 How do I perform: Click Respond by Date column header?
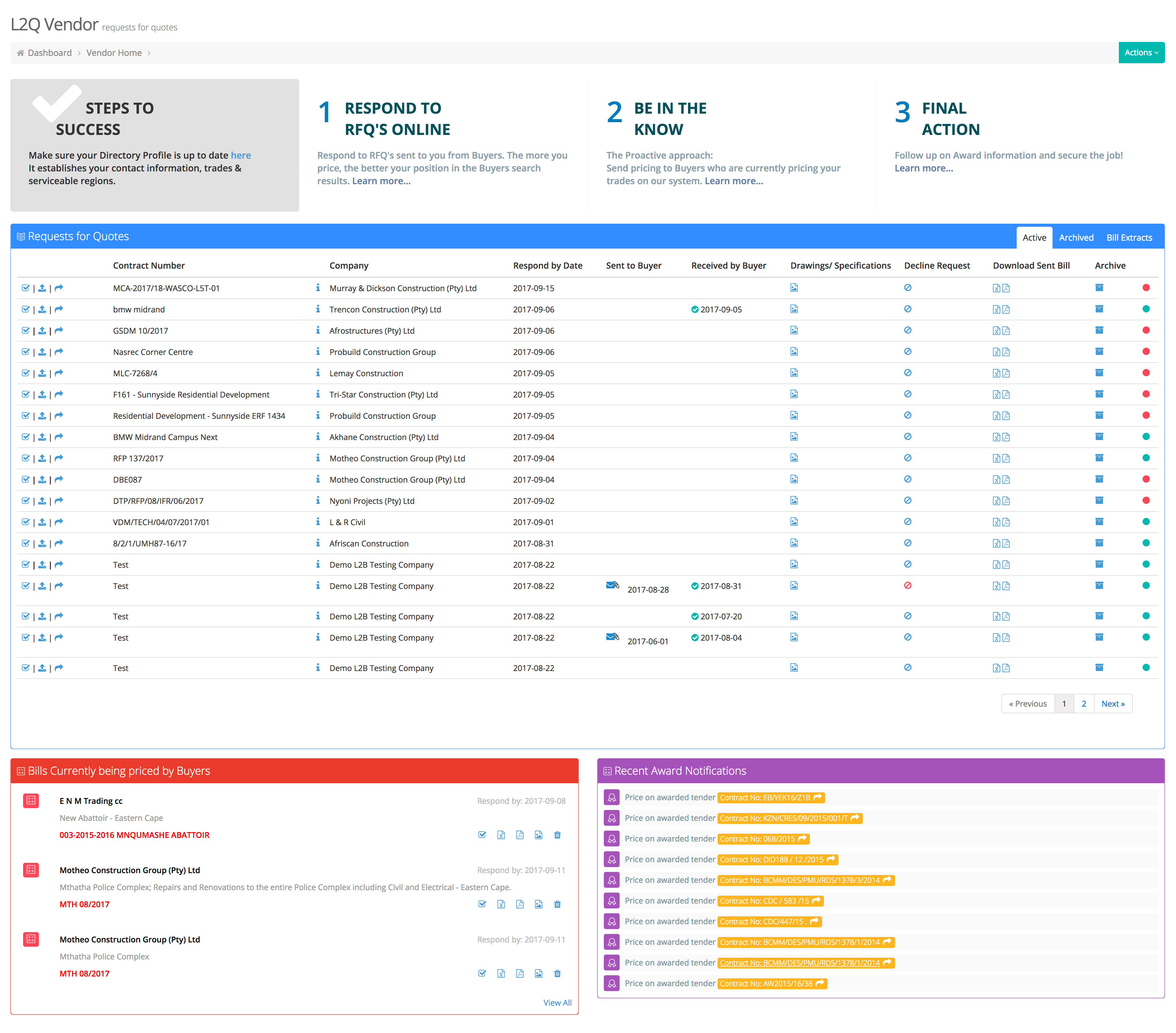pyautogui.click(x=547, y=265)
